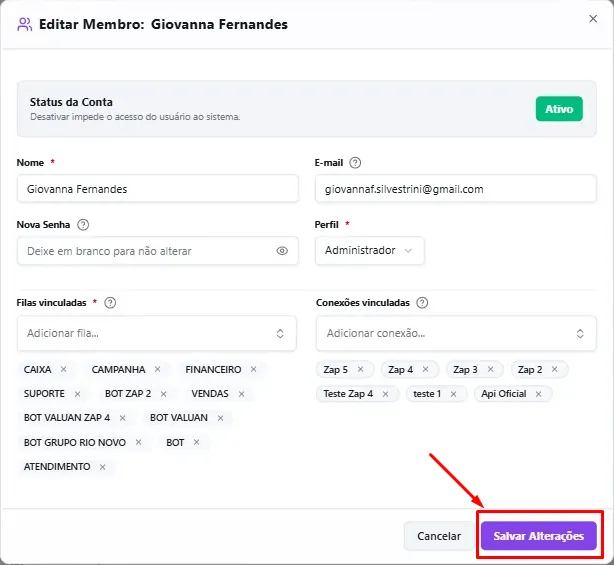Remove the Teste Zap 4 connection tag
This screenshot has height=565, width=614.
pyautogui.click(x=385, y=394)
